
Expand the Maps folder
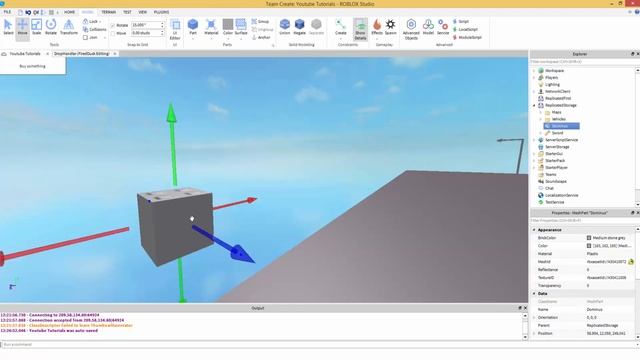(540, 112)
